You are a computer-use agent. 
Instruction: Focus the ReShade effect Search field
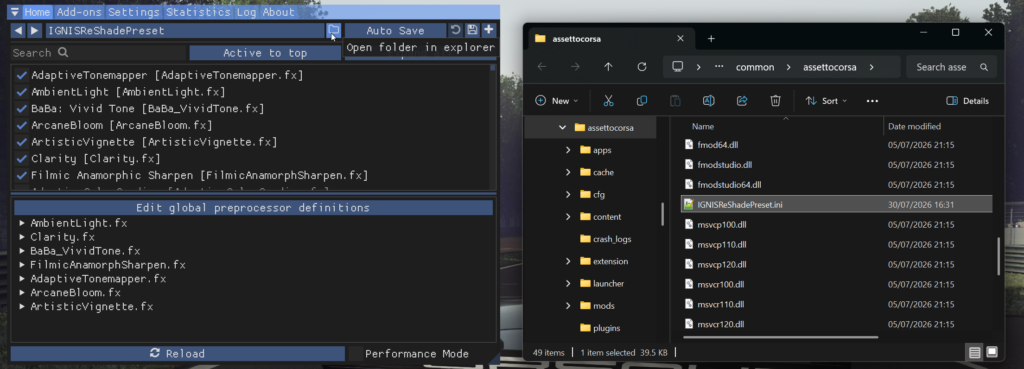(99, 53)
